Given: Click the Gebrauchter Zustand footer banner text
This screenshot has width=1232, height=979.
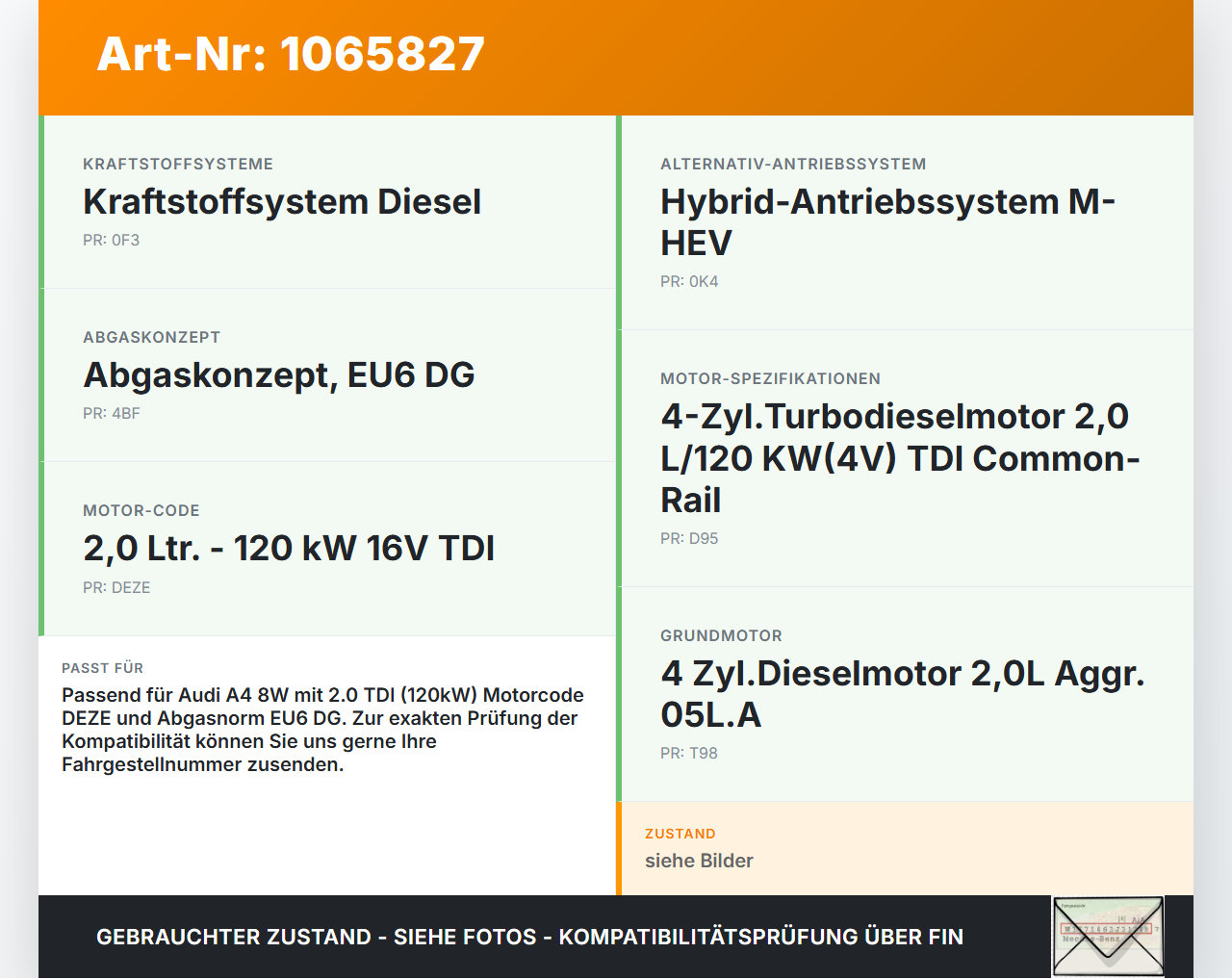Looking at the screenshot, I should [x=529, y=937].
